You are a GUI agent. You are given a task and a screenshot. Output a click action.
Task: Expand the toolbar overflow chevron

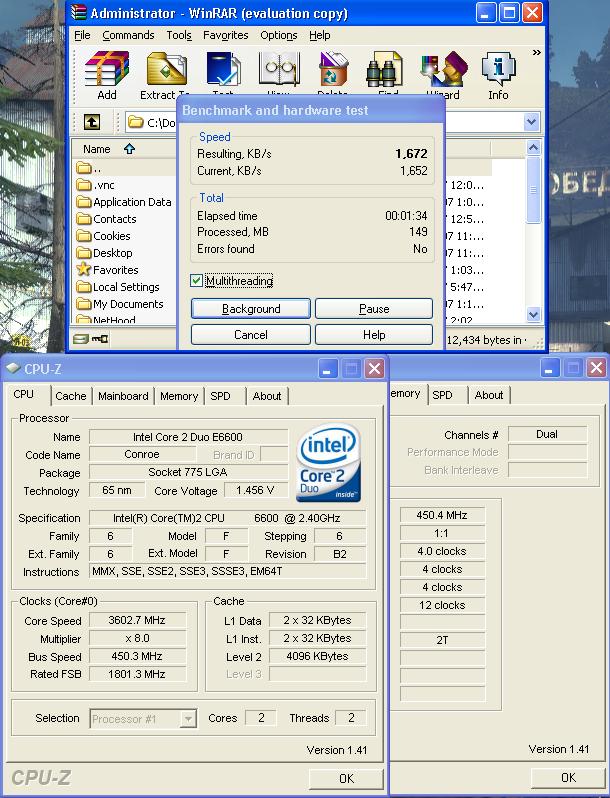click(536, 52)
